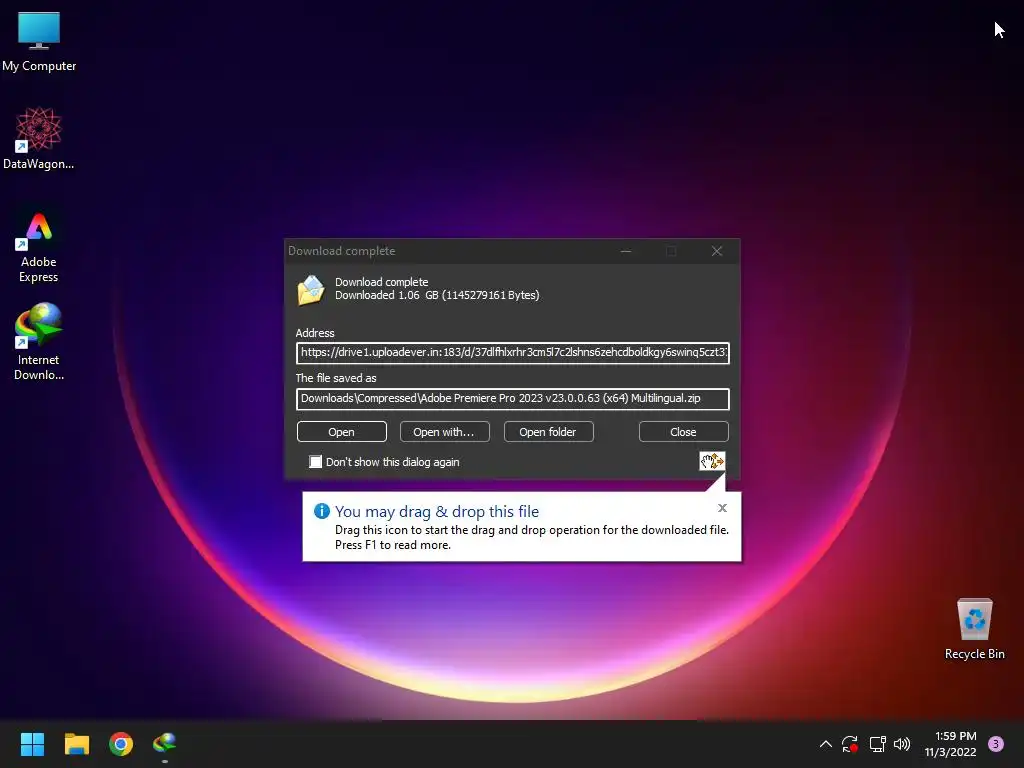Close the Download complete window
Image resolution: width=1024 pixels, height=768 pixels.
[x=717, y=251]
